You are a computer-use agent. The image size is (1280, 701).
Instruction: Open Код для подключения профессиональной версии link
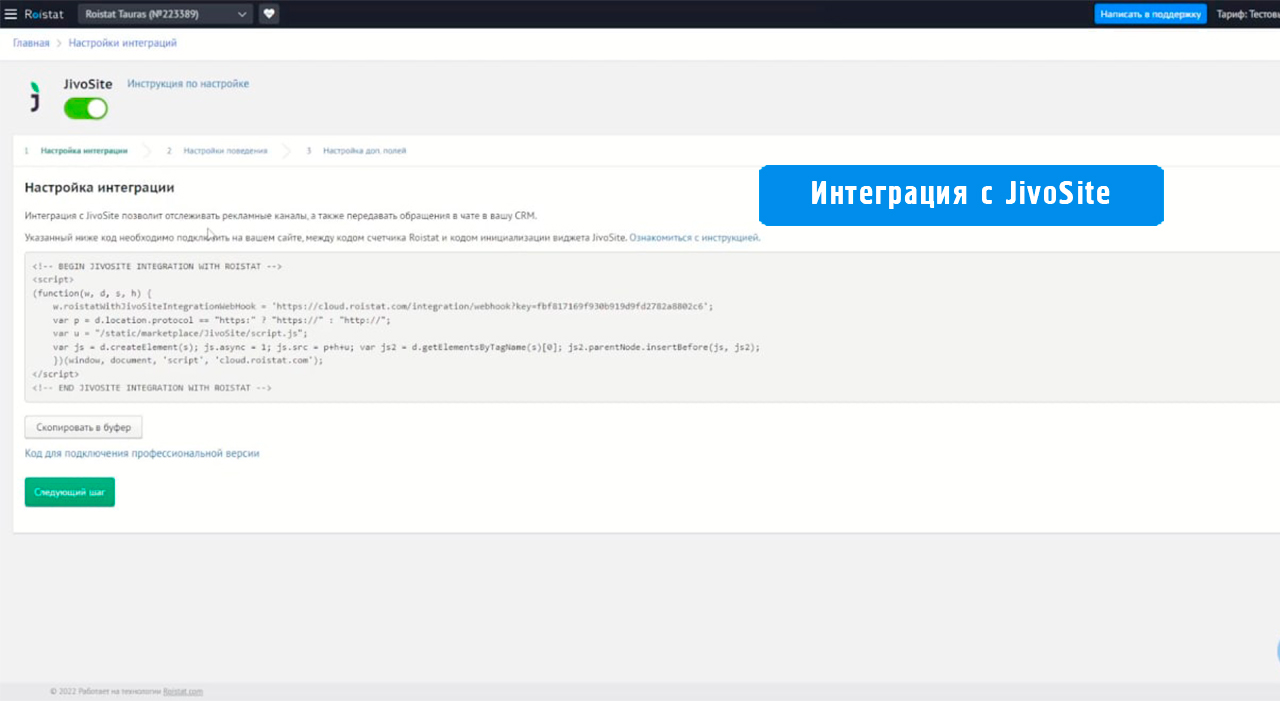142,453
